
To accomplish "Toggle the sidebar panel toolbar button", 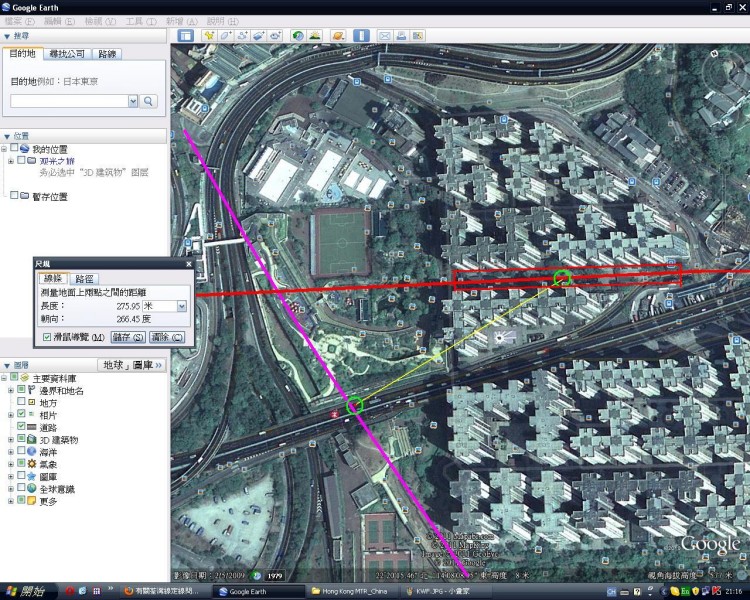I will pos(185,35).
